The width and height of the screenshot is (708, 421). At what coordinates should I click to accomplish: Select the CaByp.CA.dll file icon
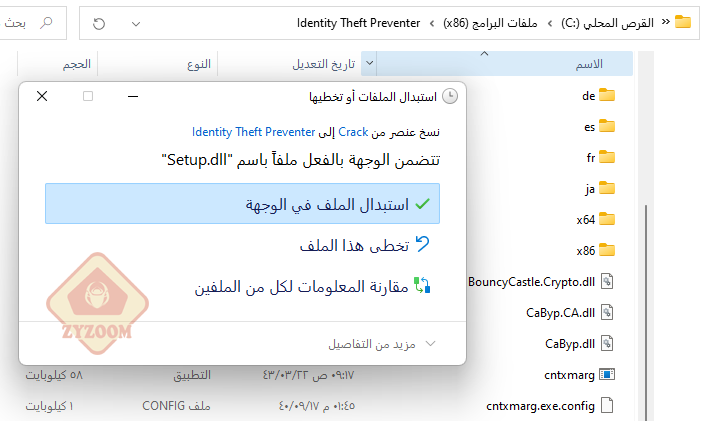coord(607,312)
